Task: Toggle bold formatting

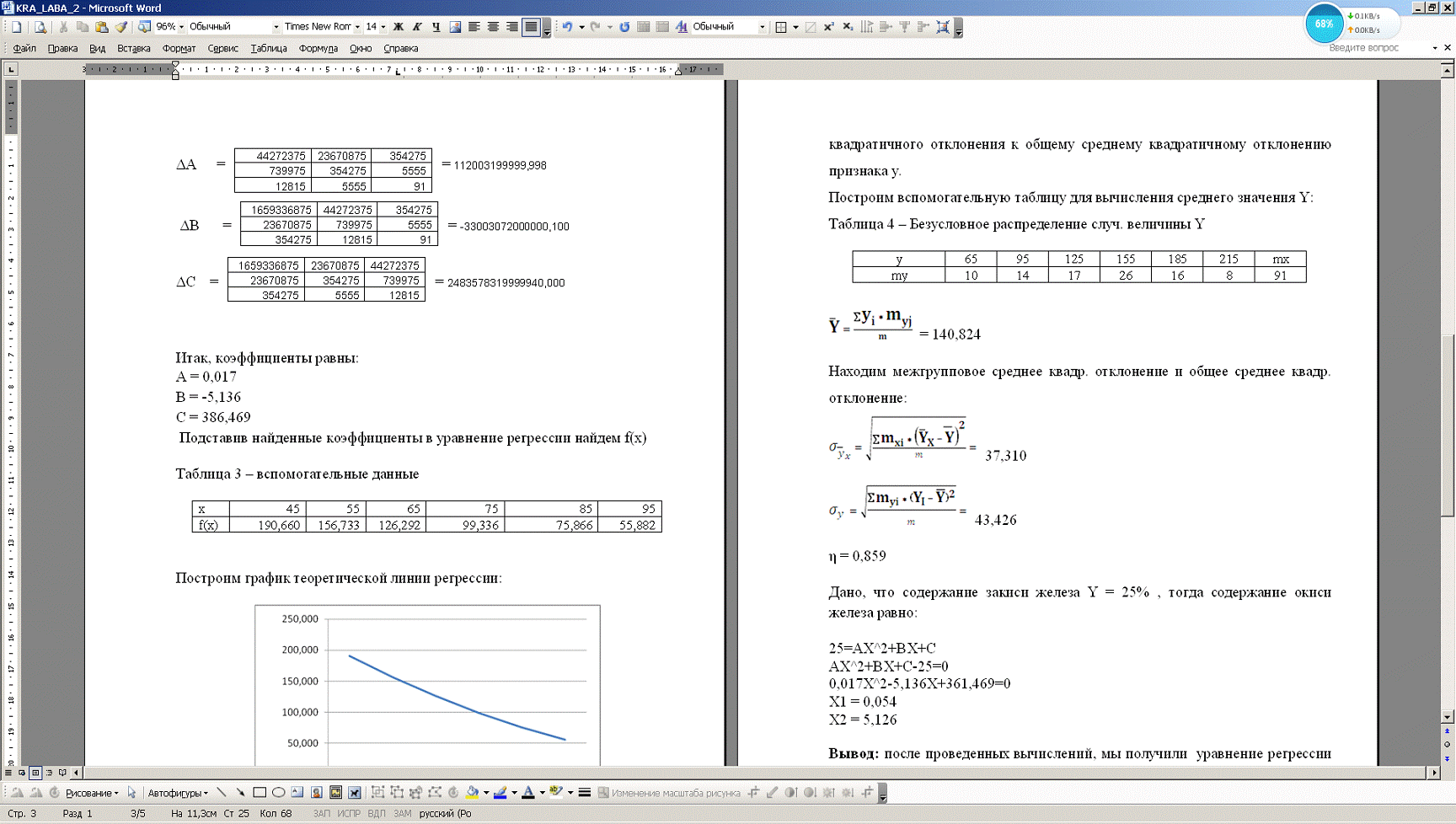Action: (399, 27)
